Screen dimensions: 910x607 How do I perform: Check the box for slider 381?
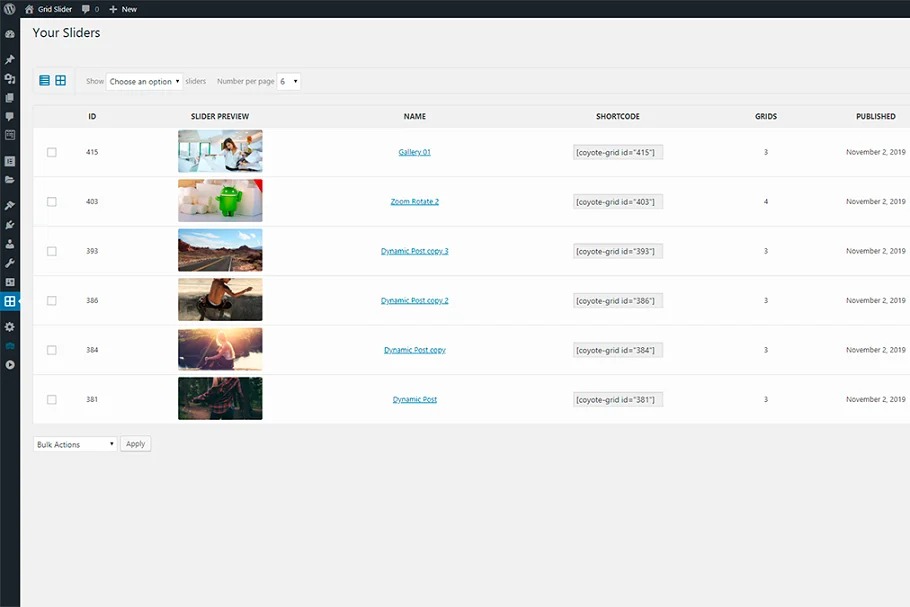coord(52,399)
